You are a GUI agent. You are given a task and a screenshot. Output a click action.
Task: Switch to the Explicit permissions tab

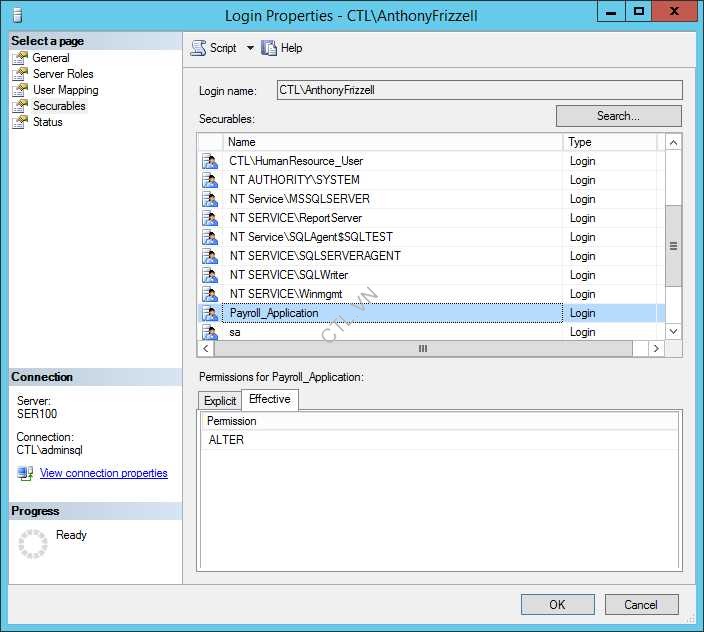(x=220, y=401)
